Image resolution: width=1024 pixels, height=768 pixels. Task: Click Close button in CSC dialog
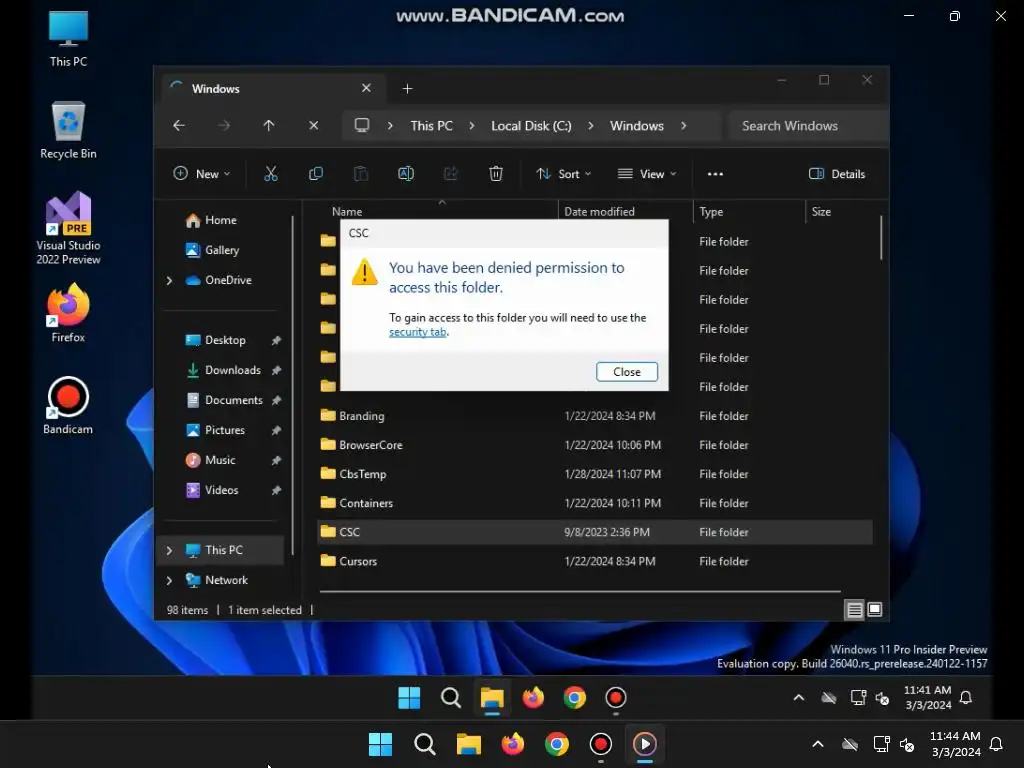click(626, 372)
